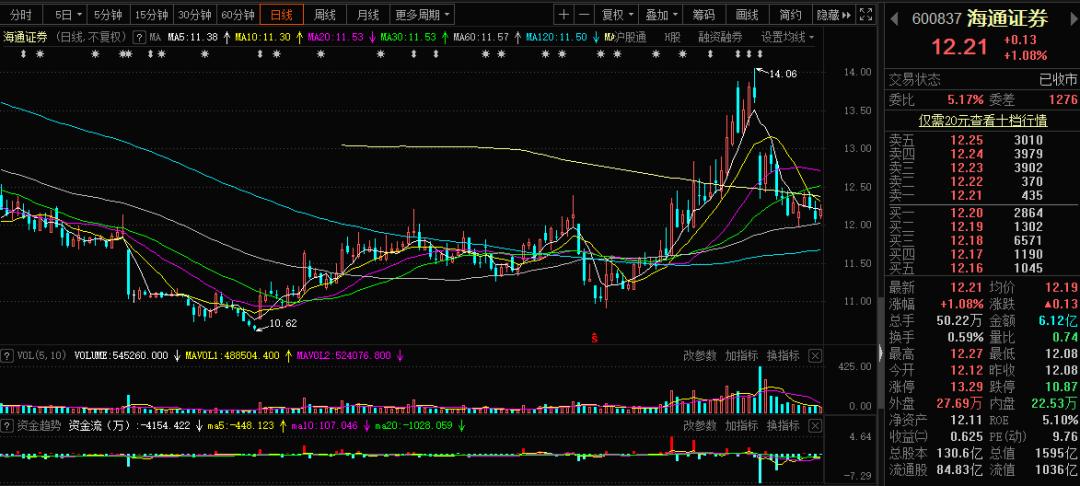Viewport: 1080px width, 486px height.
Task: Click 换指标 in VOL panel
Action: pyautogui.click(x=783, y=356)
